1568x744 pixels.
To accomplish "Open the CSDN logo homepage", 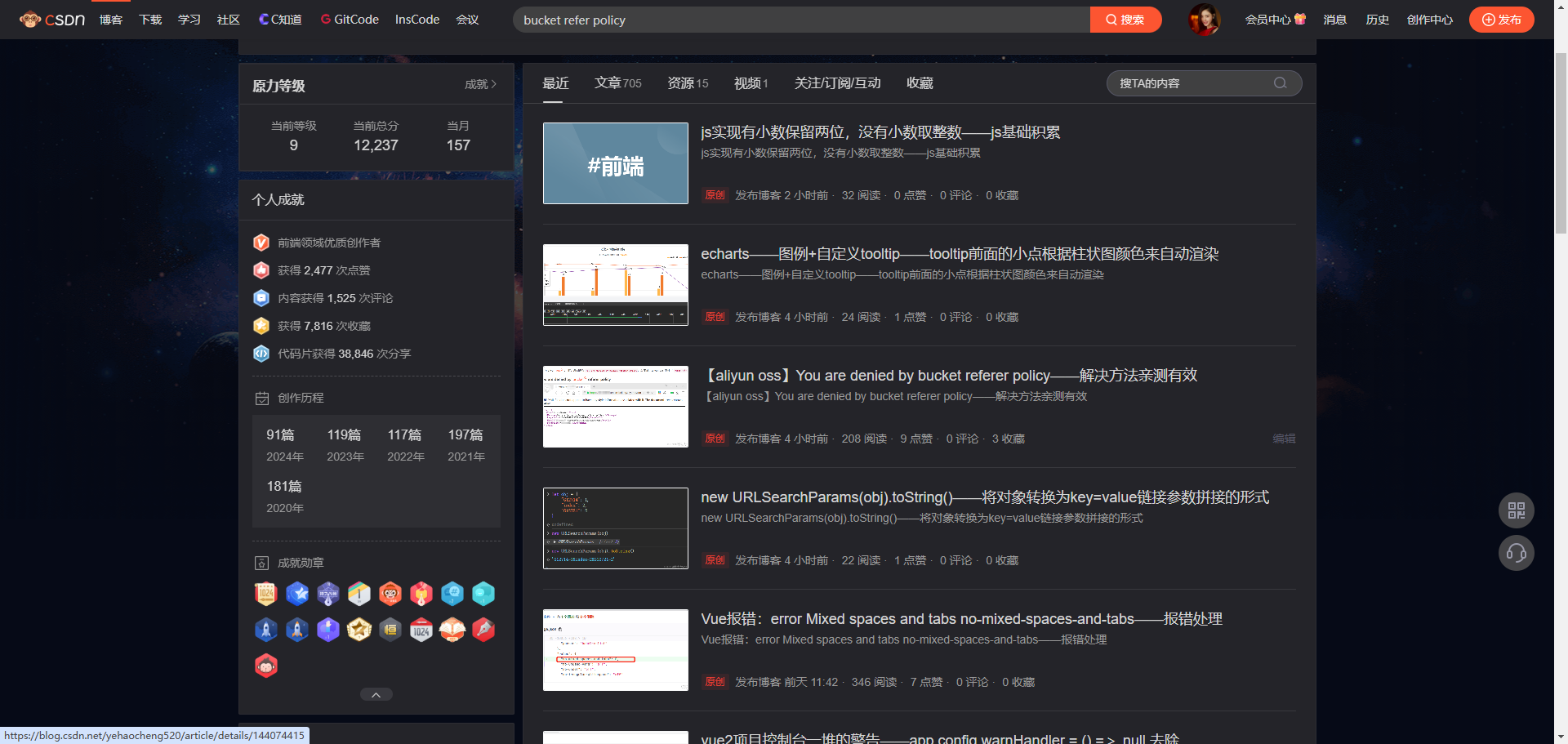I will pyautogui.click(x=52, y=20).
